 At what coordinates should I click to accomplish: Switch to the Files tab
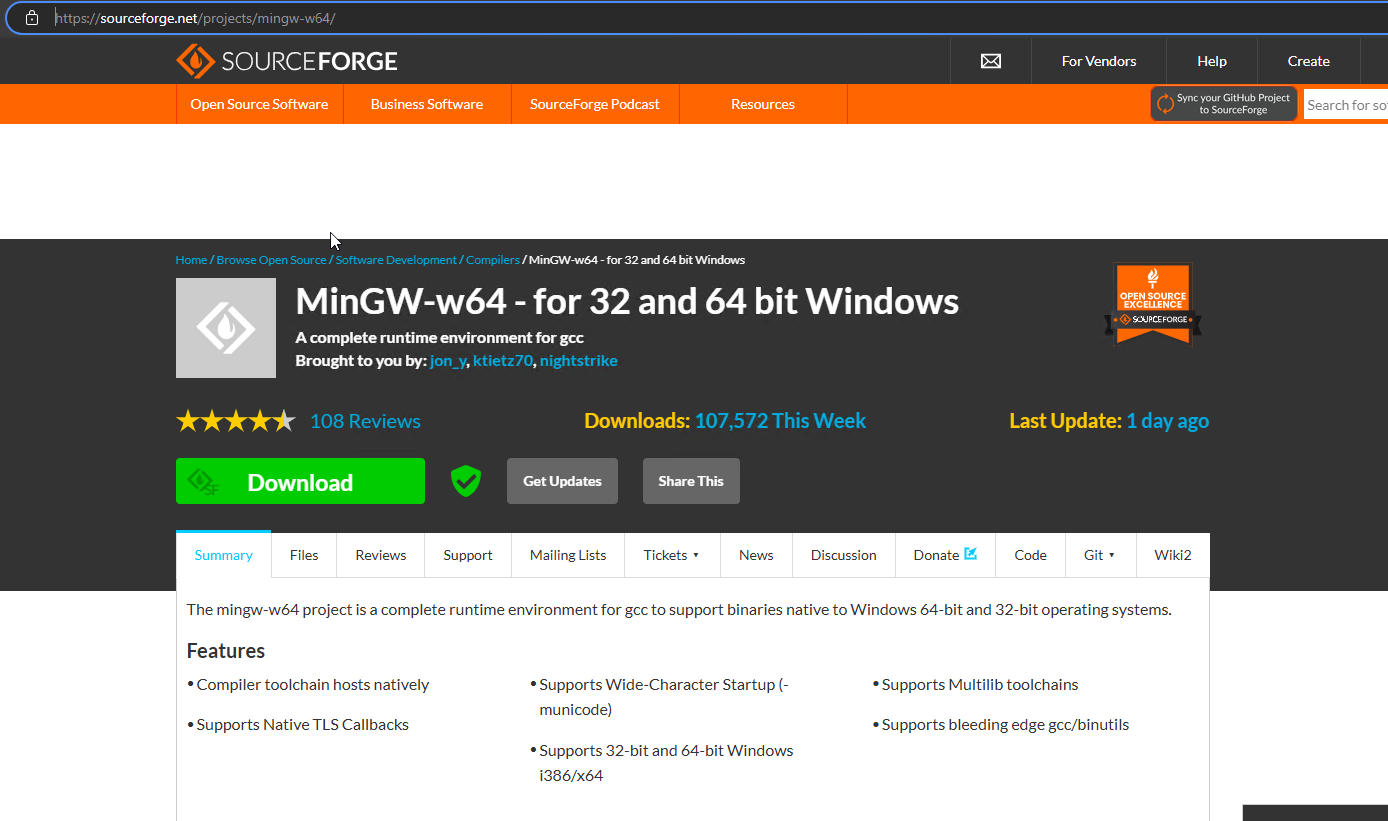tap(304, 555)
